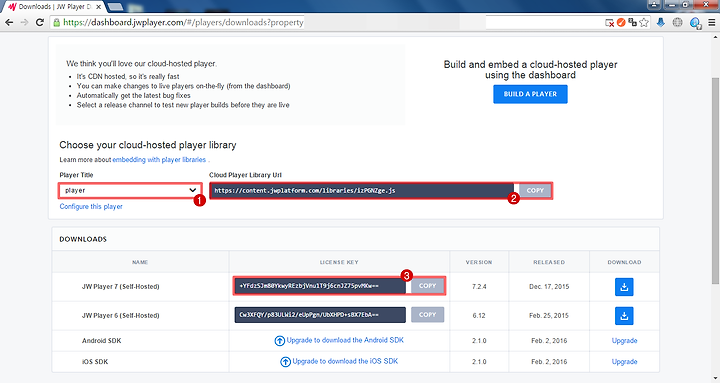Click 'Dec. 17, 2015' release date

pyautogui.click(x=549, y=287)
